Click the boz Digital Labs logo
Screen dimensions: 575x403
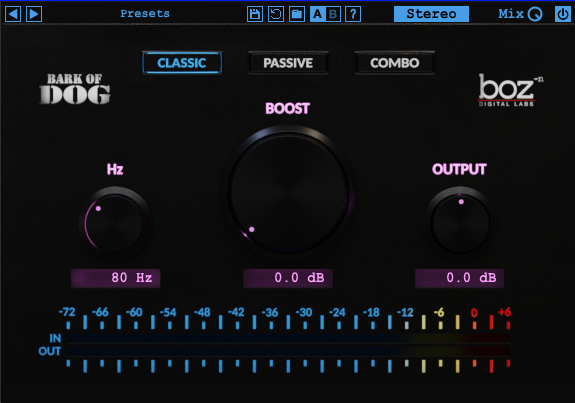tap(510, 90)
